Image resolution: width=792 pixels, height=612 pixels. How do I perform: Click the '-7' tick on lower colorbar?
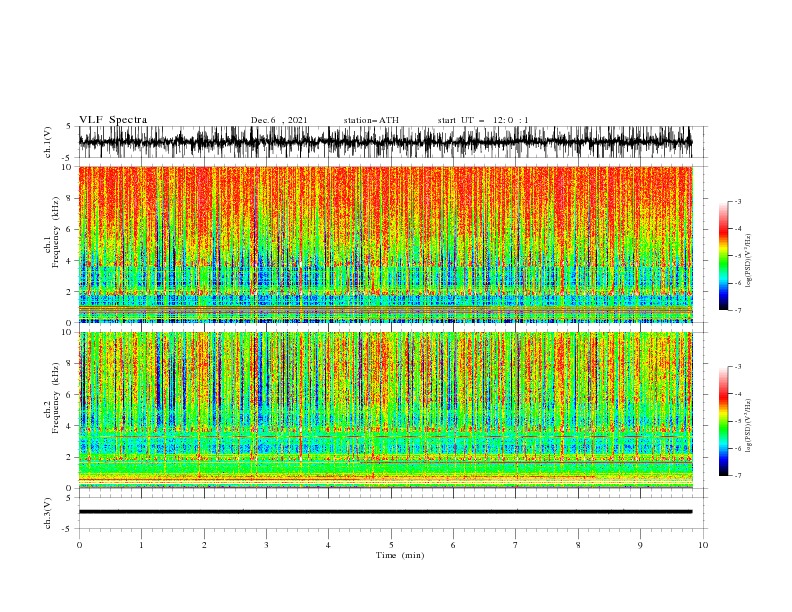pos(738,476)
